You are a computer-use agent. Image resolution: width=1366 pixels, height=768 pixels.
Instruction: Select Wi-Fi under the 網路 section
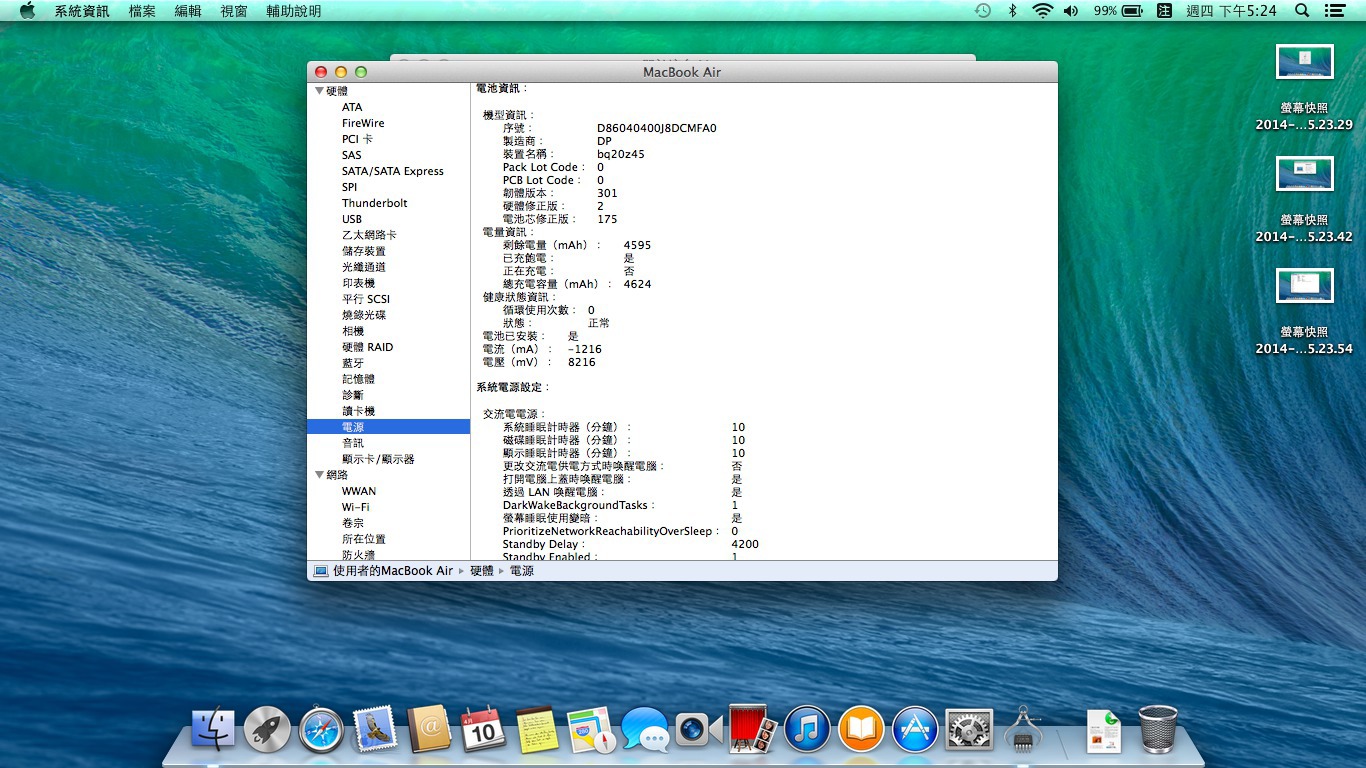(355, 507)
